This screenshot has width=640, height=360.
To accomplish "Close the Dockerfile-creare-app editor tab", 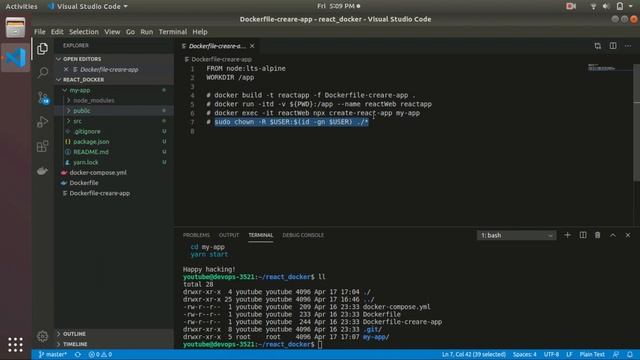I will pos(252,46).
